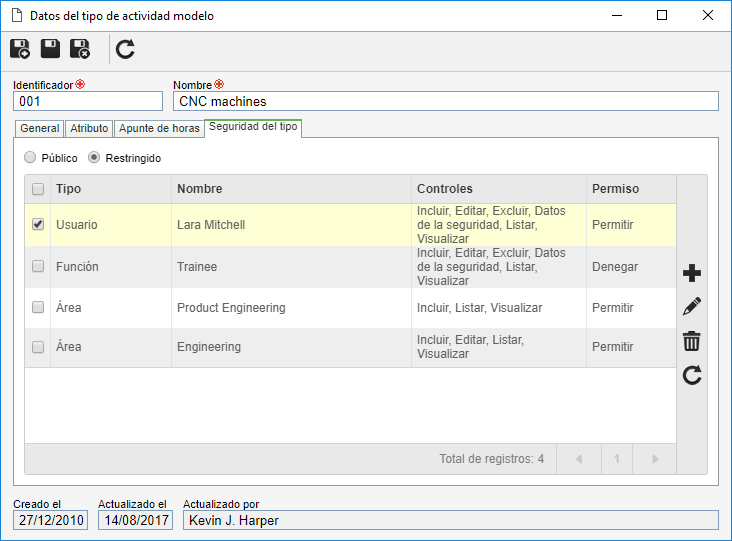
Task: Switch to the General tab
Action: (40, 128)
